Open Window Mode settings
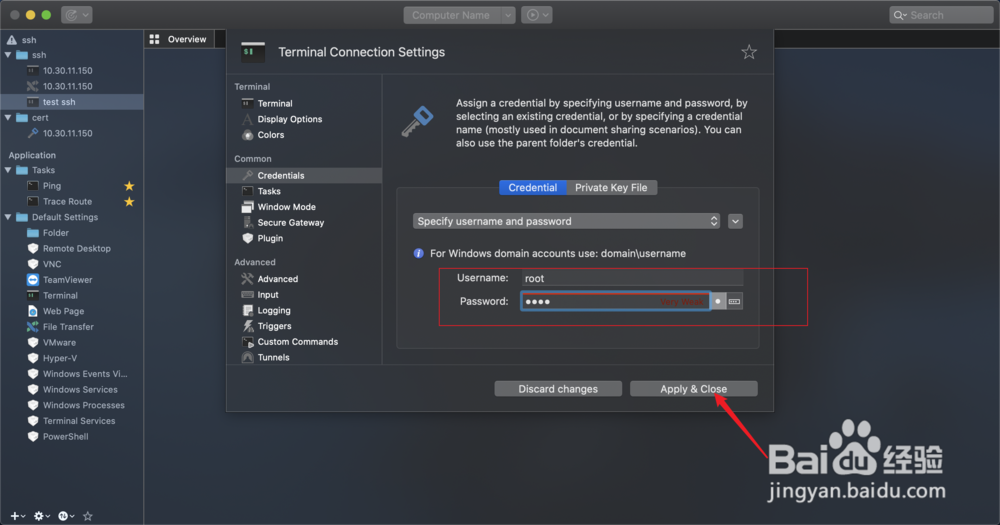The height and width of the screenshot is (525, 1000). tap(286, 207)
